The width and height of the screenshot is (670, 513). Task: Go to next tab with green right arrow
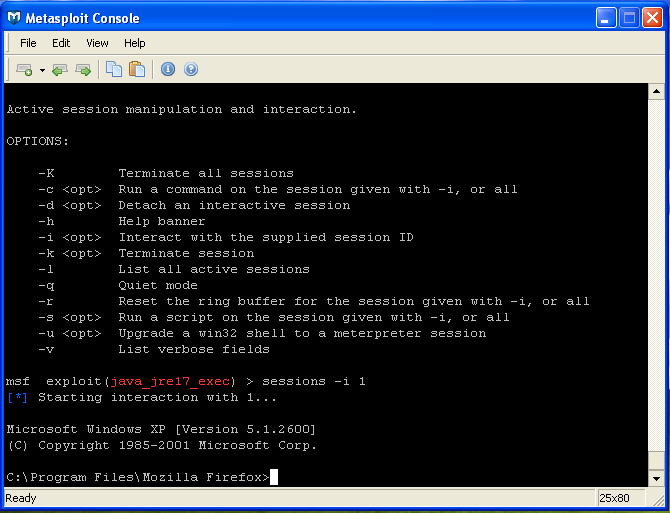click(83, 70)
